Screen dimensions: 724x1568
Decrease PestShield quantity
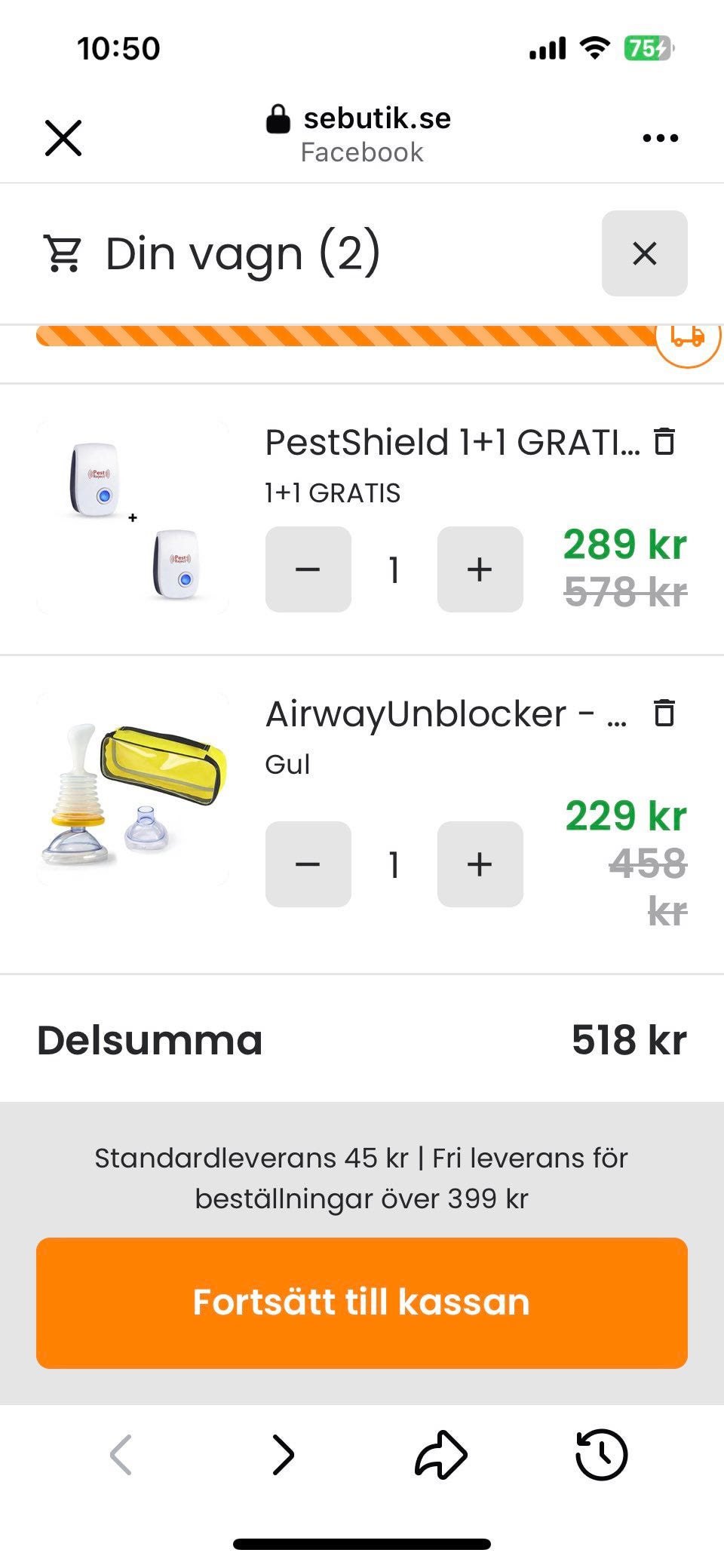pos(308,569)
